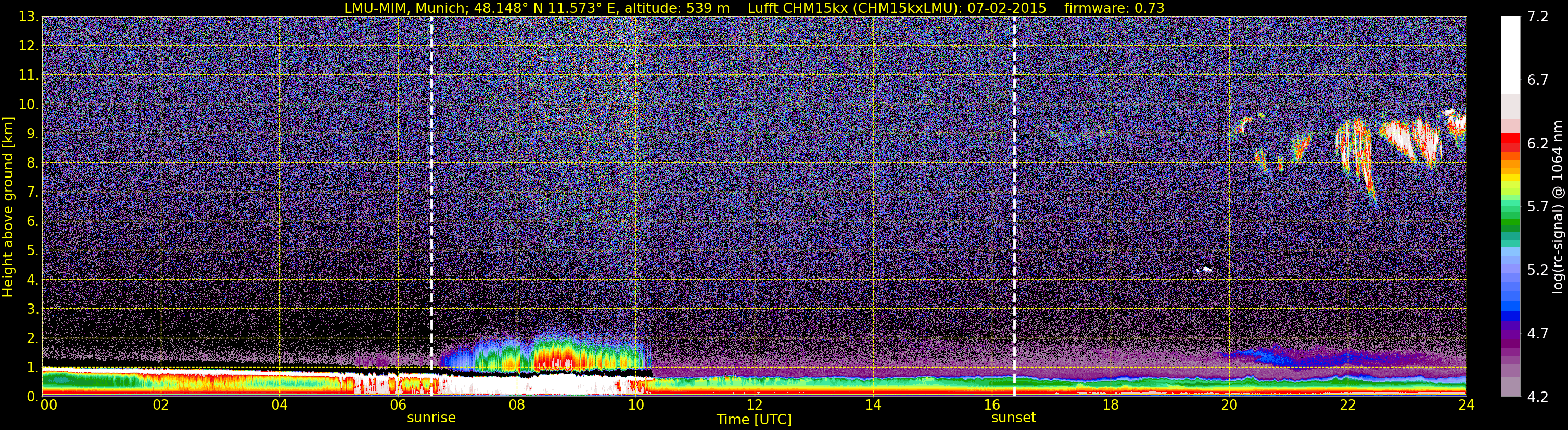Screen dimensions: 1568x430
Task: Click the colorbar label '6.7'
Action: 1538,80
